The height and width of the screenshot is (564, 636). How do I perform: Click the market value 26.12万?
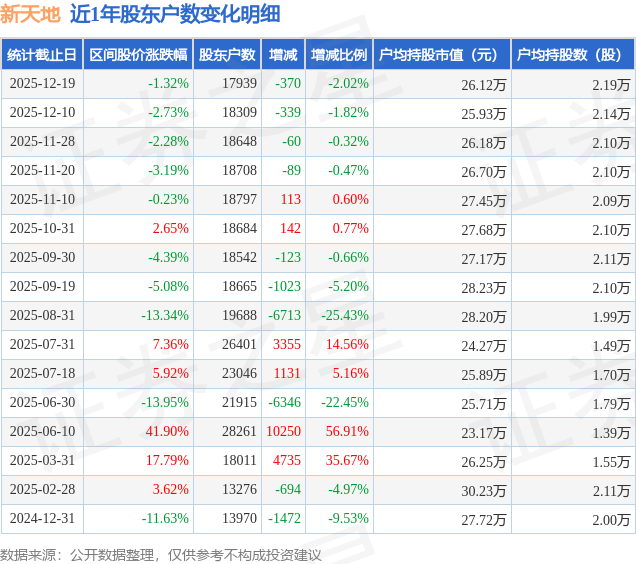(483, 85)
